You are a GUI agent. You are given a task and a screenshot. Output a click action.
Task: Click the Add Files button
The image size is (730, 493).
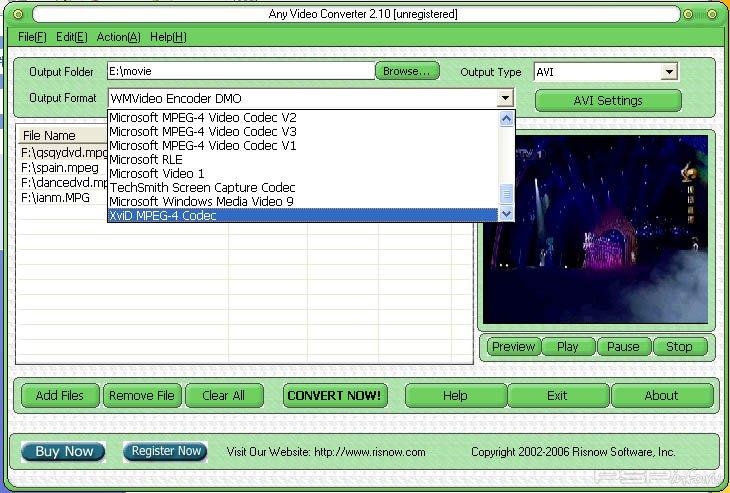tap(60, 395)
